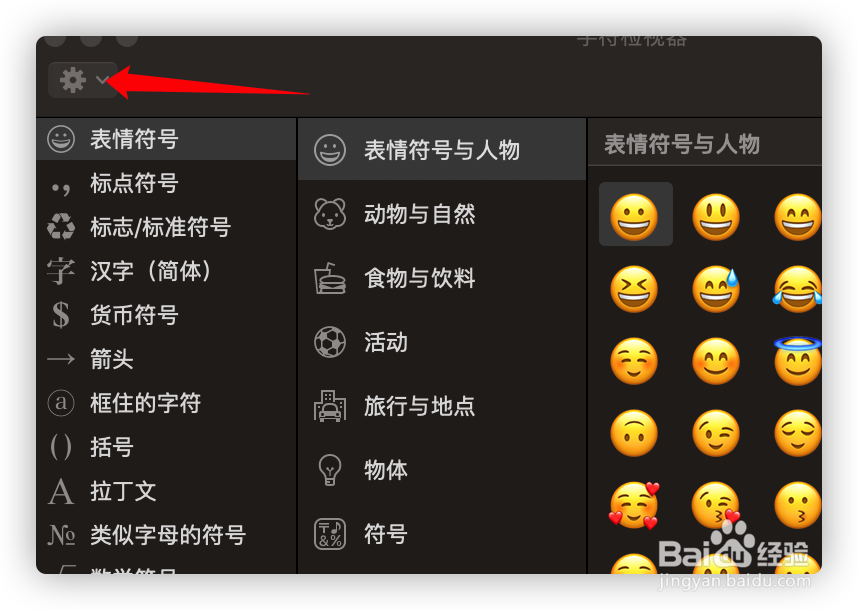Select the 标点符号 punctuation category
The image size is (858, 610).
tap(166, 183)
